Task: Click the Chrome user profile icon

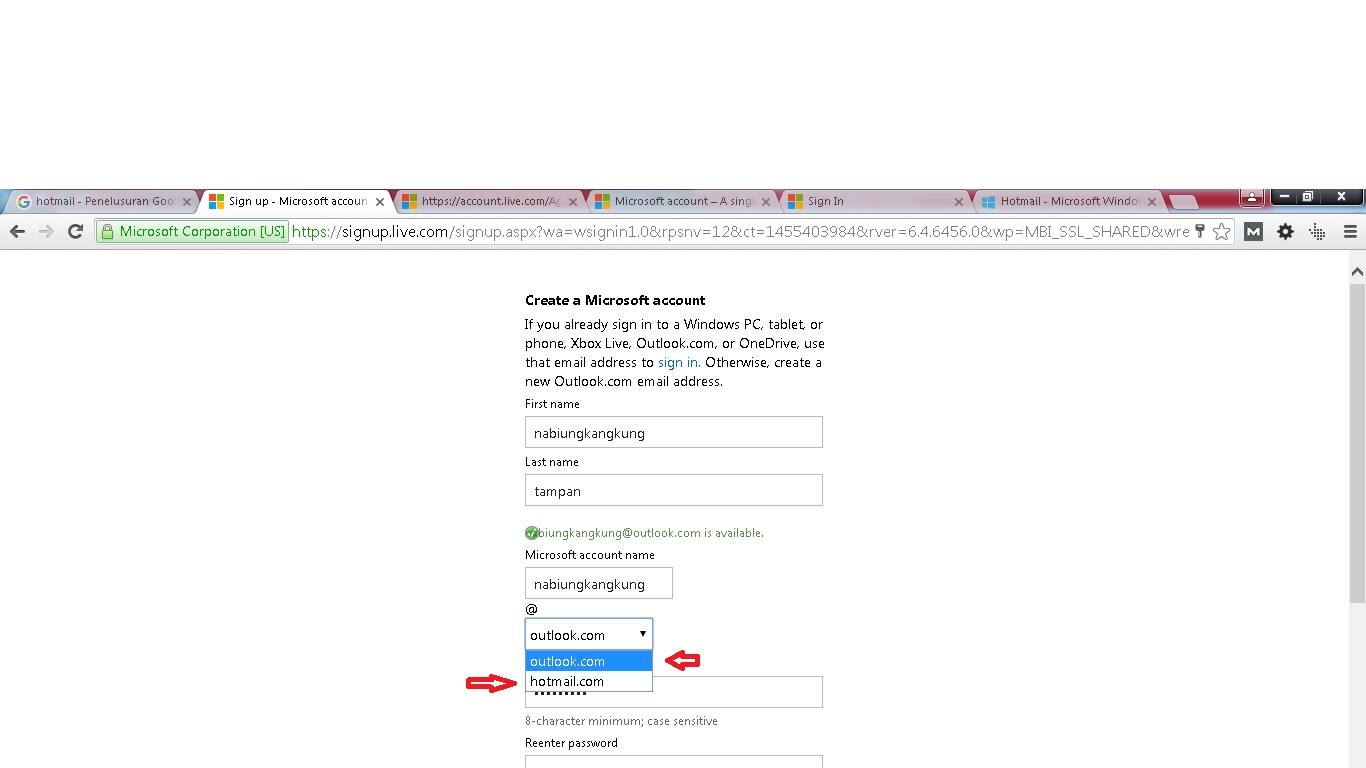Action: pyautogui.click(x=1252, y=196)
